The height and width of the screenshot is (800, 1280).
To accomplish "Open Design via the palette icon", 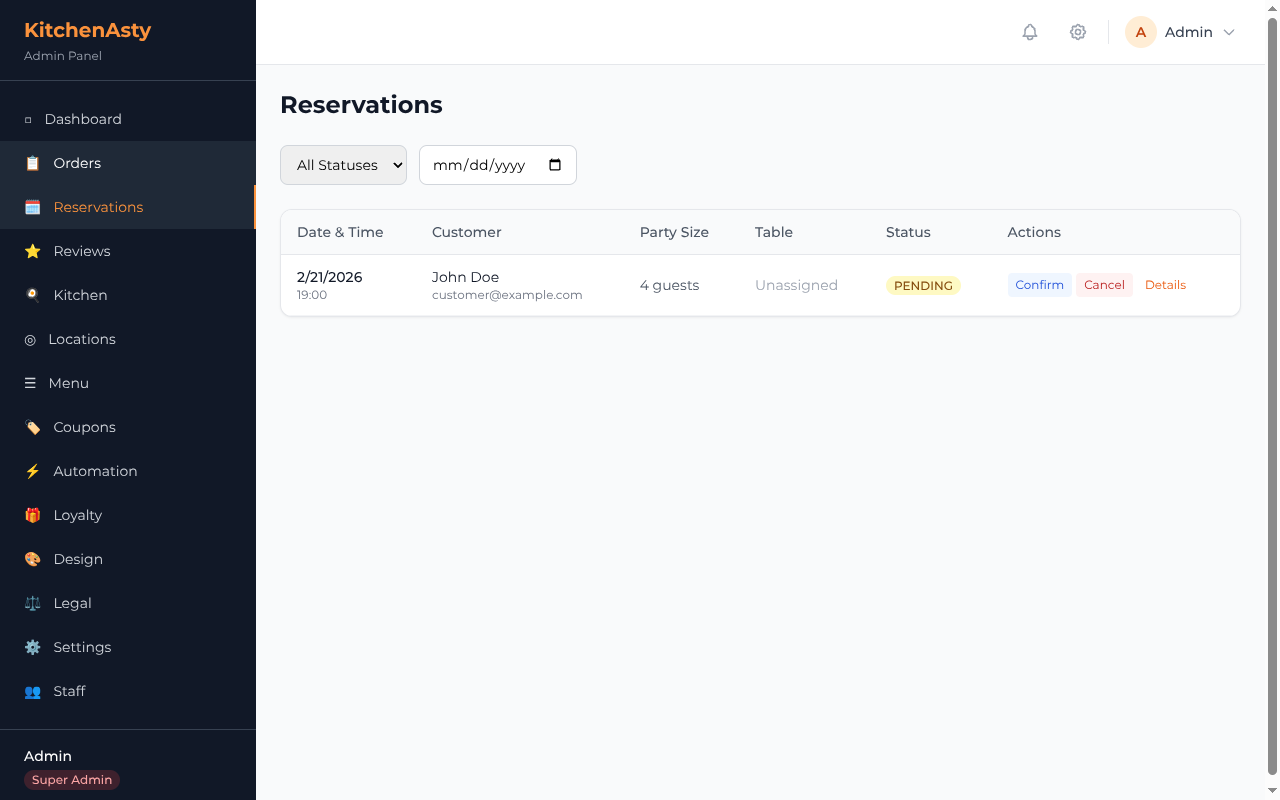I will tap(32, 559).
